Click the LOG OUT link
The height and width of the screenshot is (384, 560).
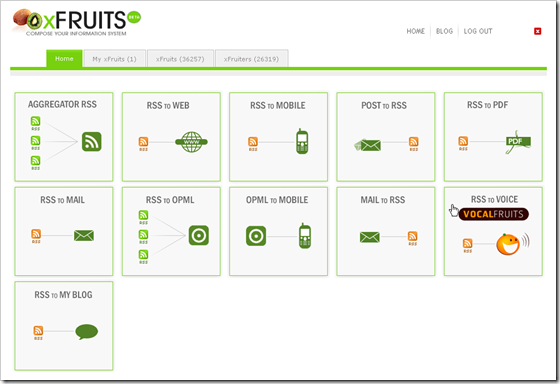point(478,31)
